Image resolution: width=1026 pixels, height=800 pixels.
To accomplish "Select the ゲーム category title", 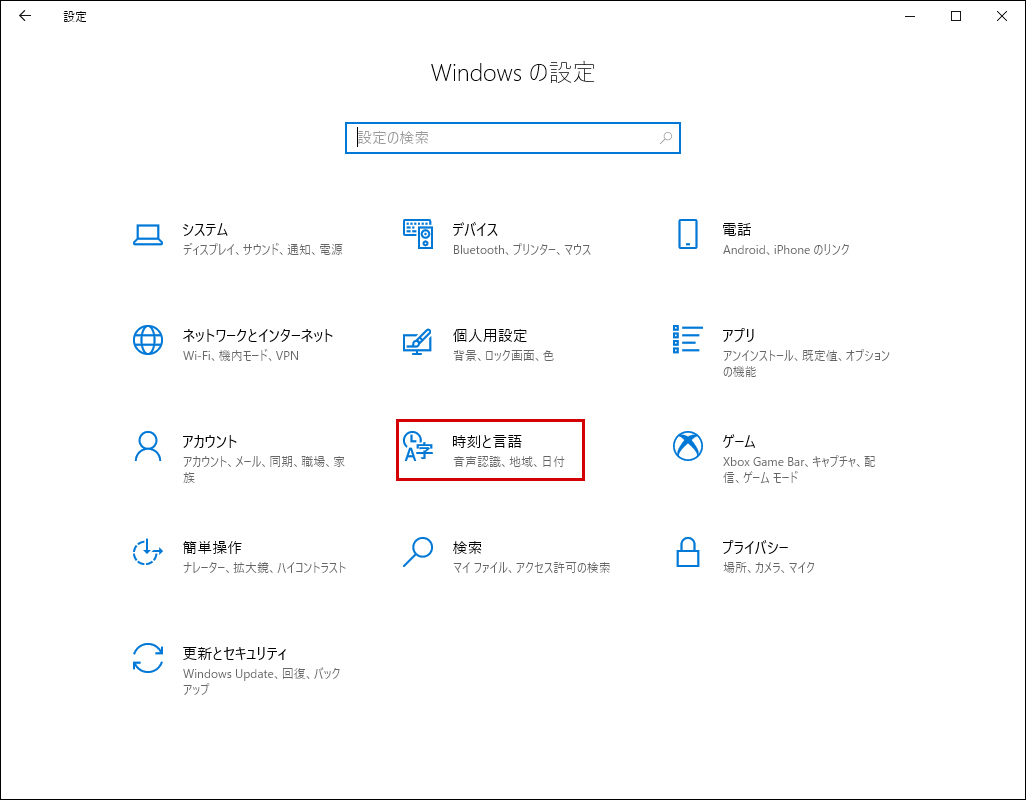I will tap(739, 442).
